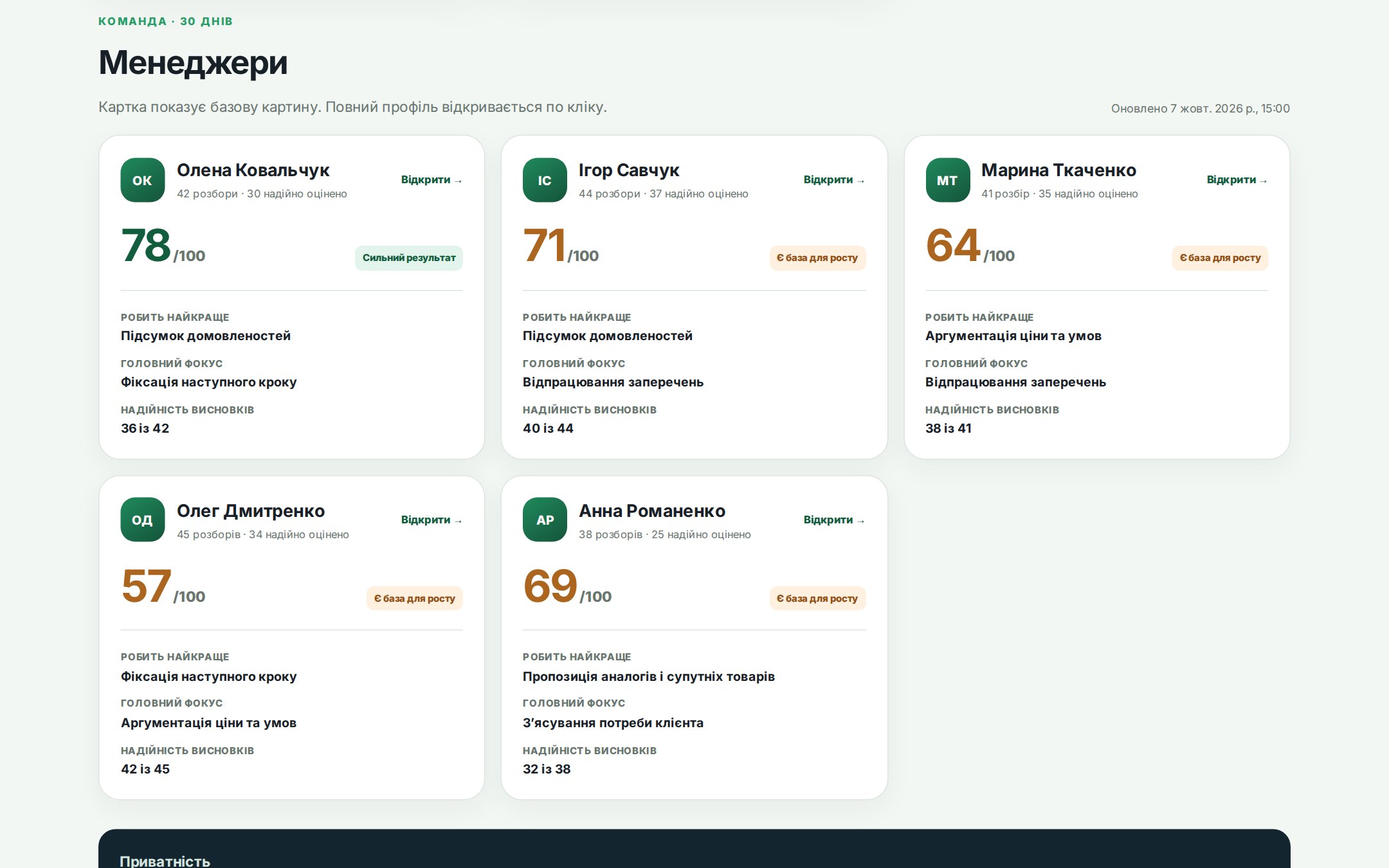Open Олена Ковальчук's profile via Відкрити link

[431, 180]
